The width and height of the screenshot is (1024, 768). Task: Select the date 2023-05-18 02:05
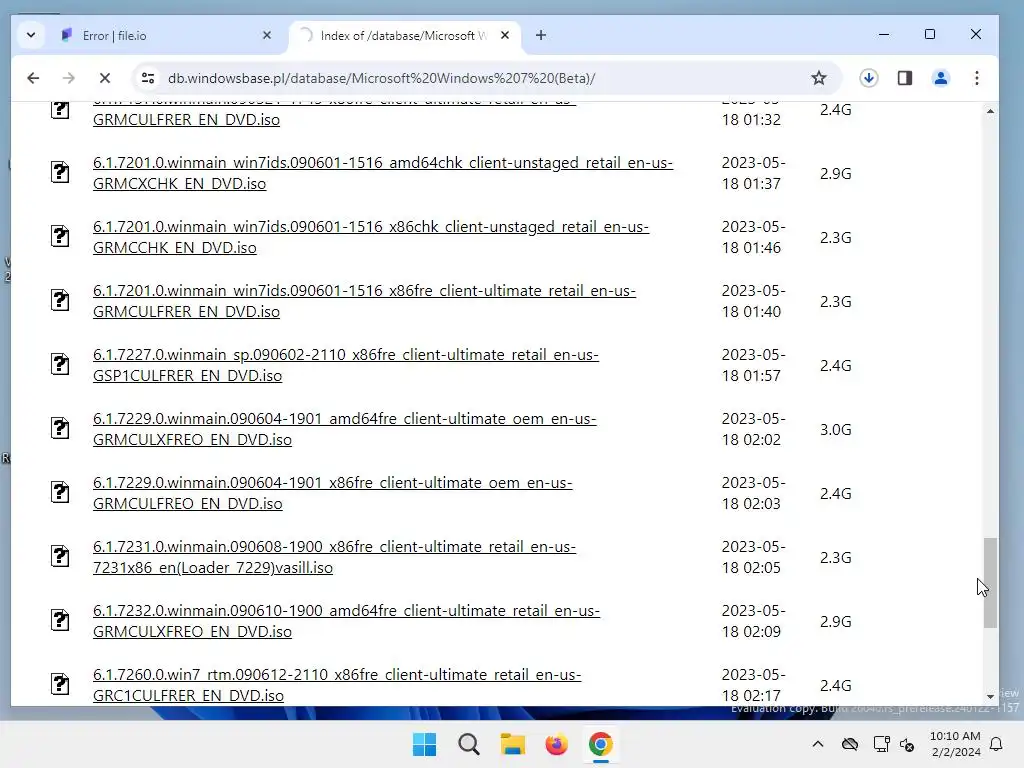[753, 557]
